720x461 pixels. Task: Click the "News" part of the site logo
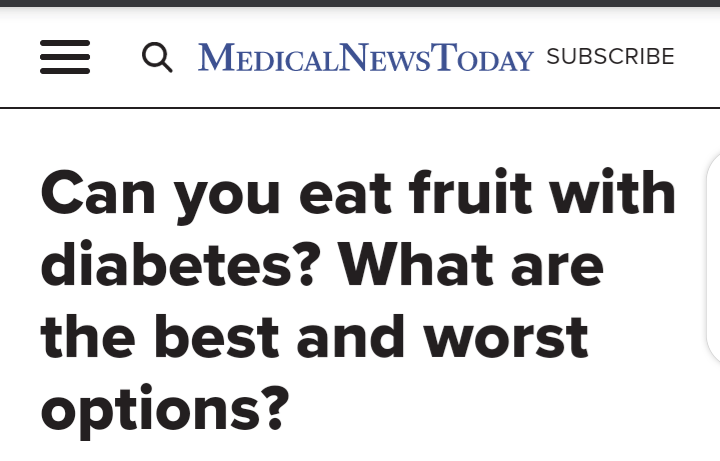387,57
